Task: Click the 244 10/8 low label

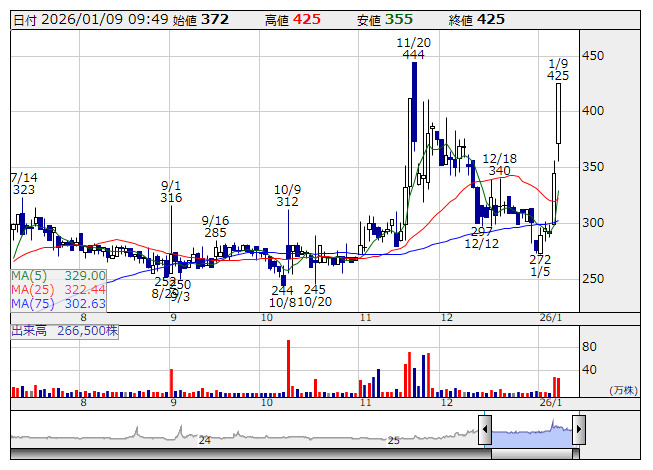Action: tap(282, 296)
